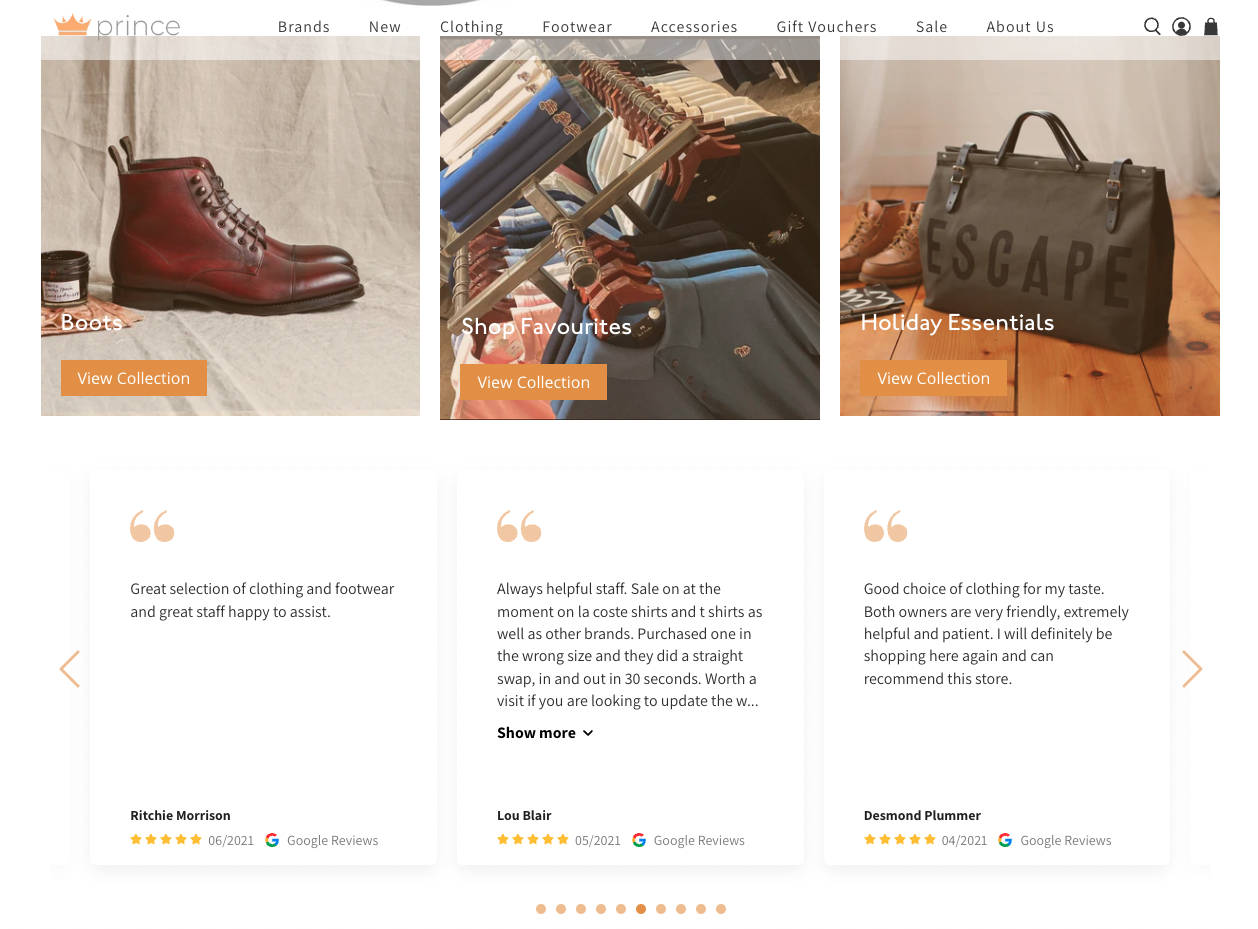Open Google Reviews link under Lou Blair
The height and width of the screenshot is (929, 1258).
coord(699,840)
